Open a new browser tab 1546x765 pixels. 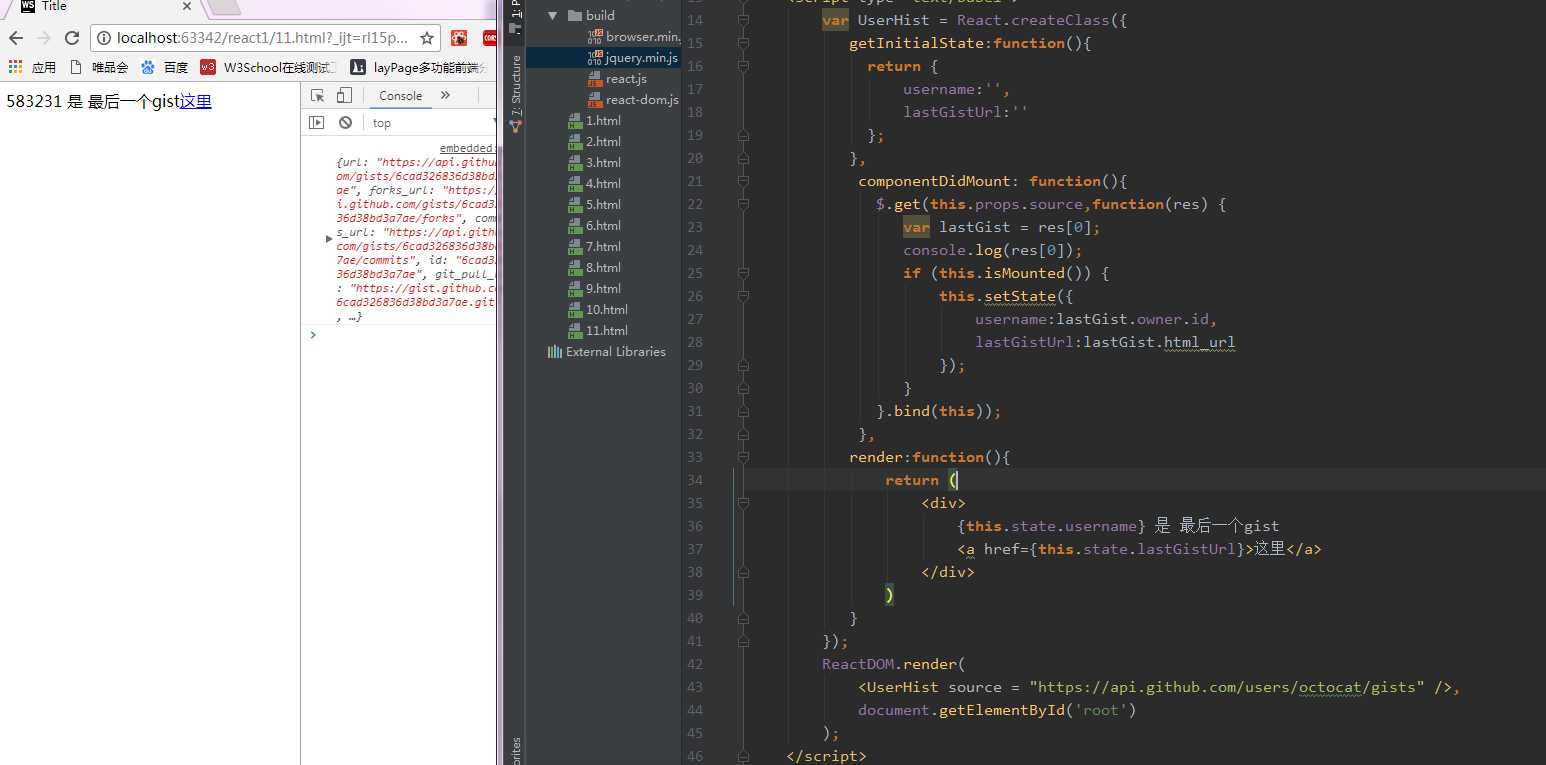225,7
